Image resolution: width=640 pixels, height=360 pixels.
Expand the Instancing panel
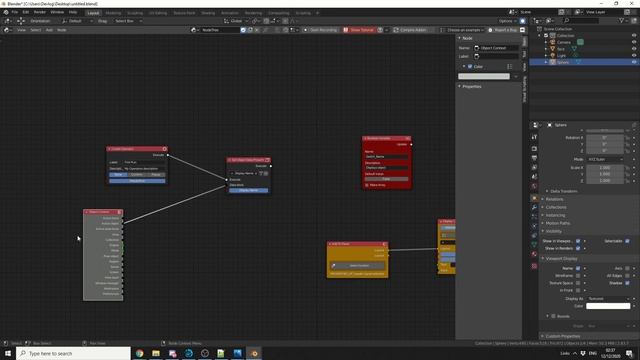555,215
